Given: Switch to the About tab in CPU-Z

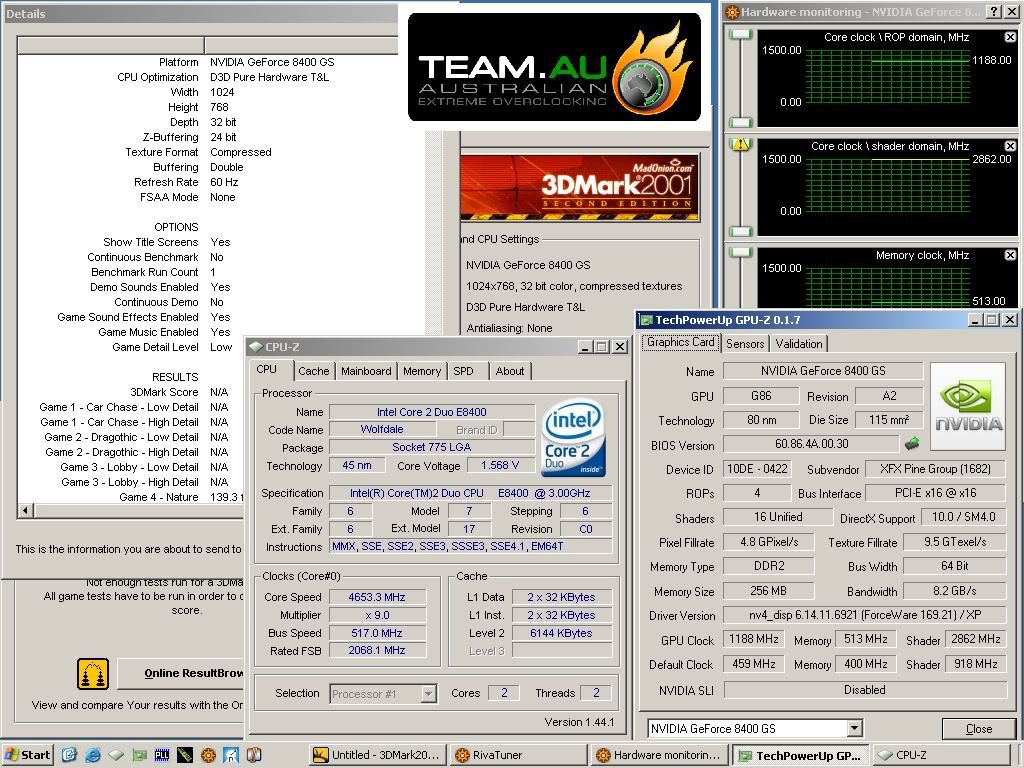Looking at the screenshot, I should pos(510,371).
